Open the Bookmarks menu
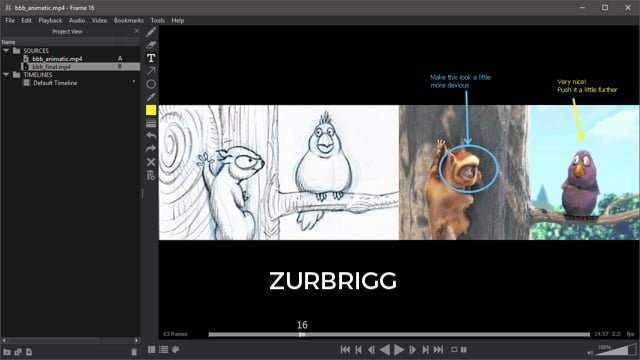This screenshot has width=640, height=360. pyautogui.click(x=129, y=20)
